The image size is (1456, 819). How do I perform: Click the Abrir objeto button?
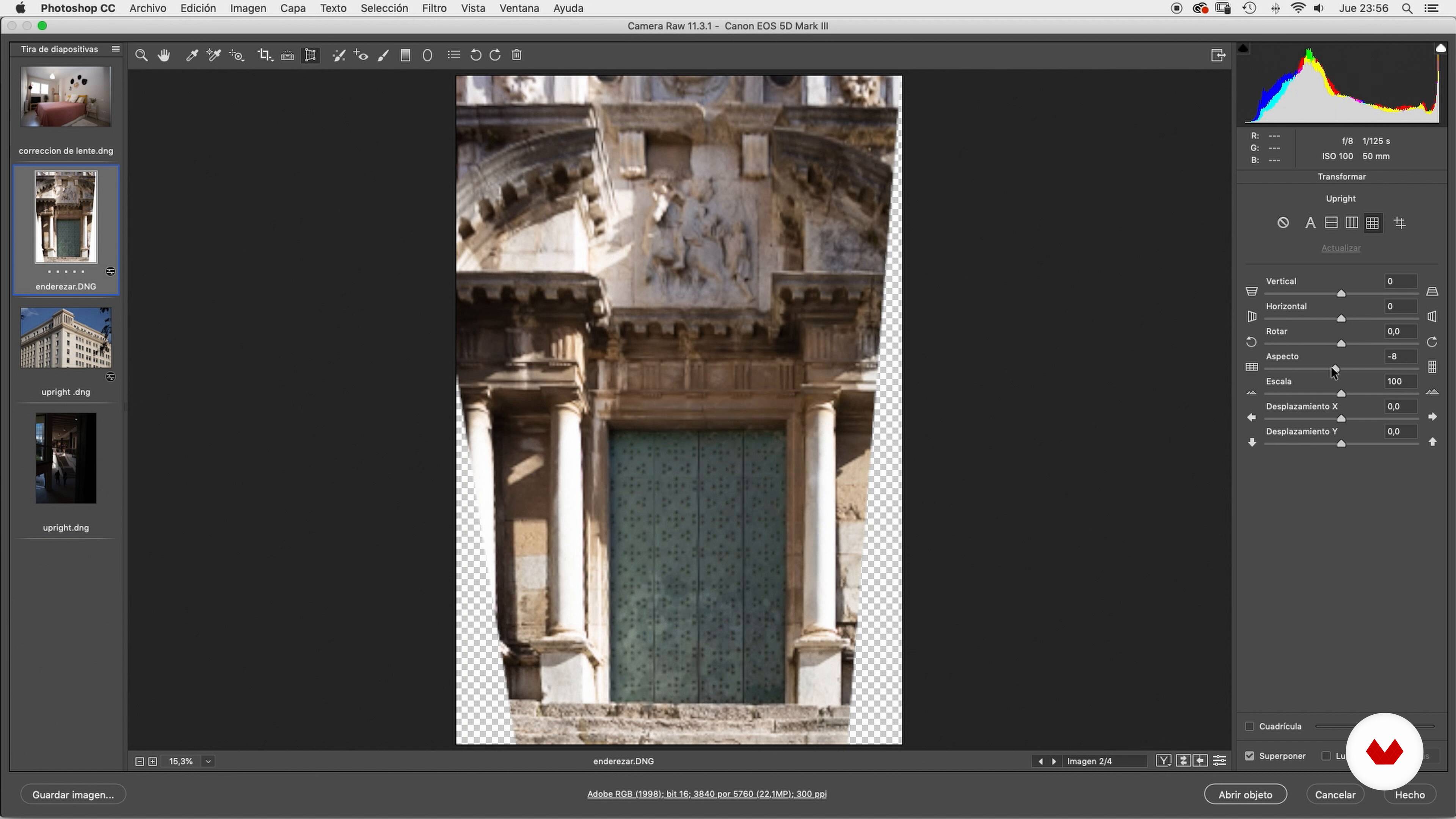1245,795
